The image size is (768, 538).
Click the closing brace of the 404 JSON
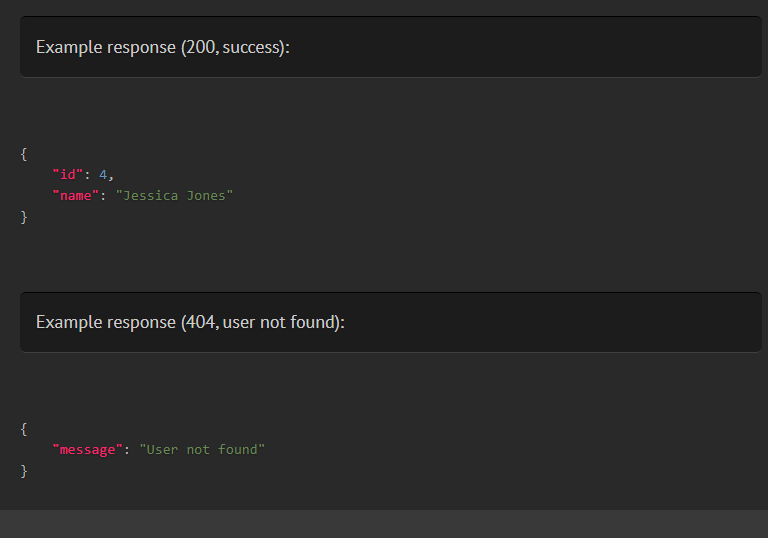click(24, 471)
